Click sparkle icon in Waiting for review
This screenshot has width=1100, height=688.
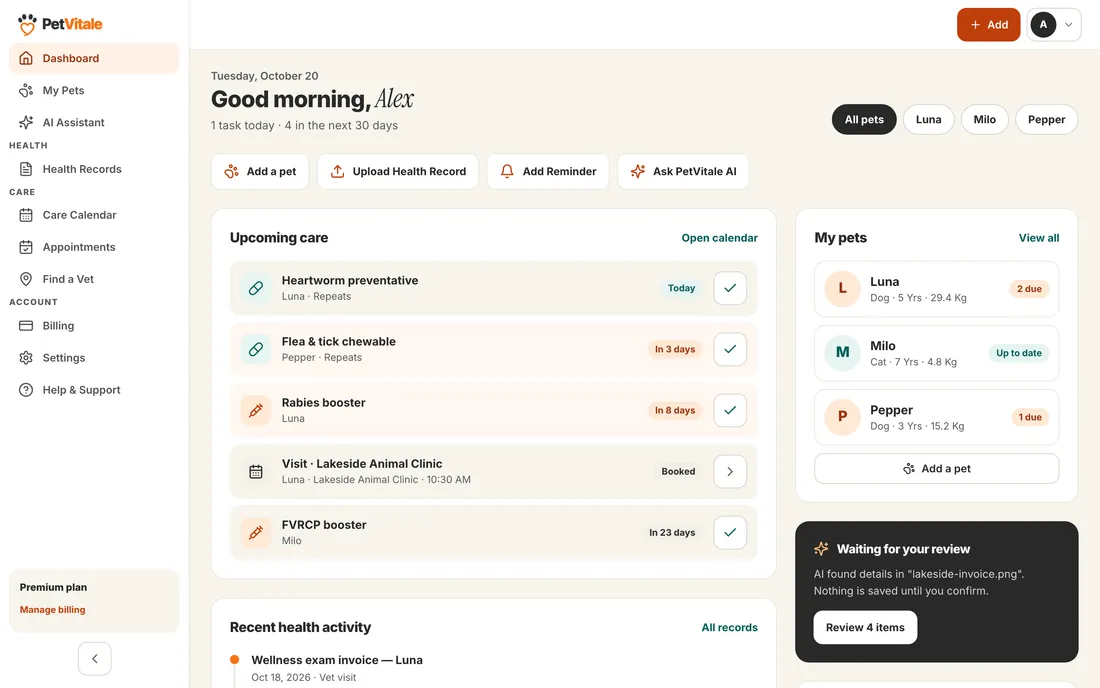click(821, 549)
